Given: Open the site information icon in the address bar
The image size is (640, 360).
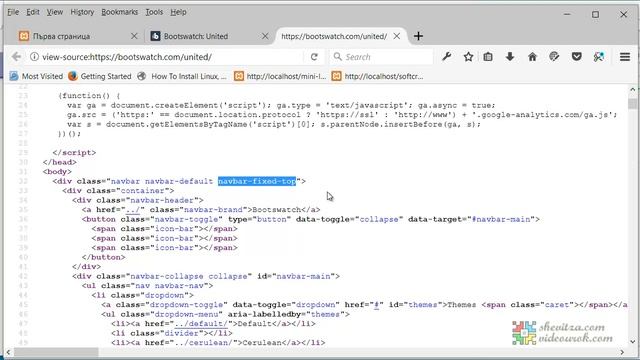Looking at the screenshot, I should tap(34, 57).
